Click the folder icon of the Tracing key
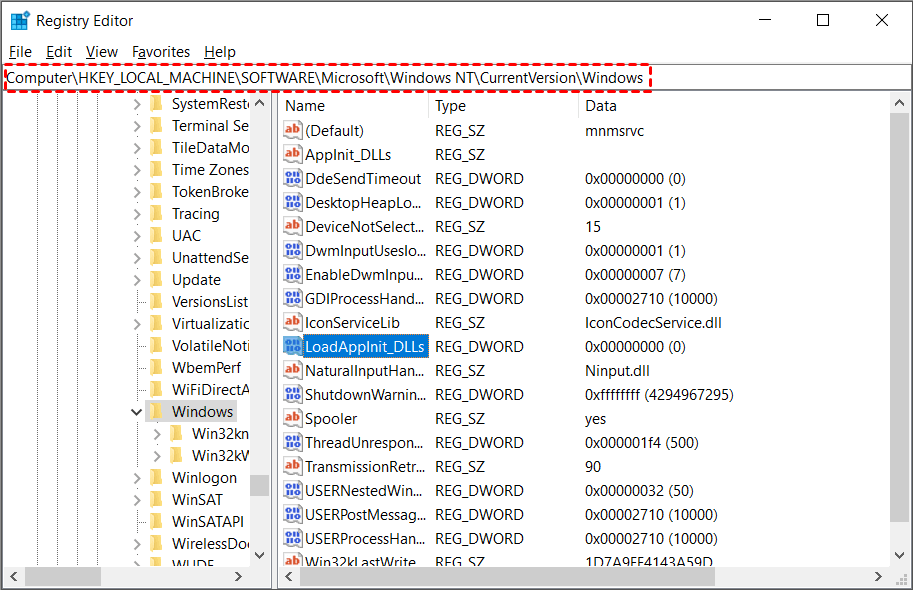 [x=156, y=213]
